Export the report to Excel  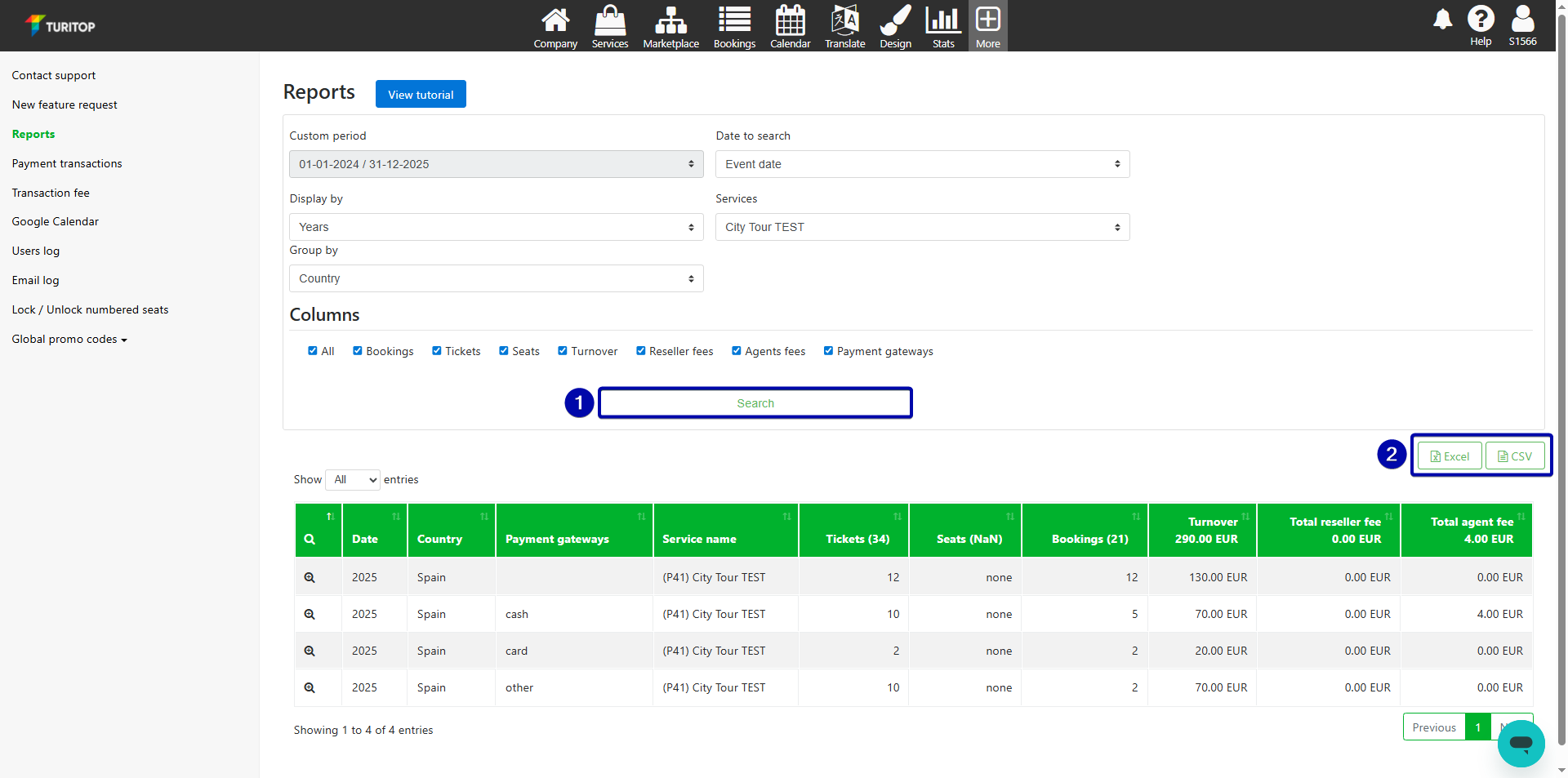click(1450, 456)
